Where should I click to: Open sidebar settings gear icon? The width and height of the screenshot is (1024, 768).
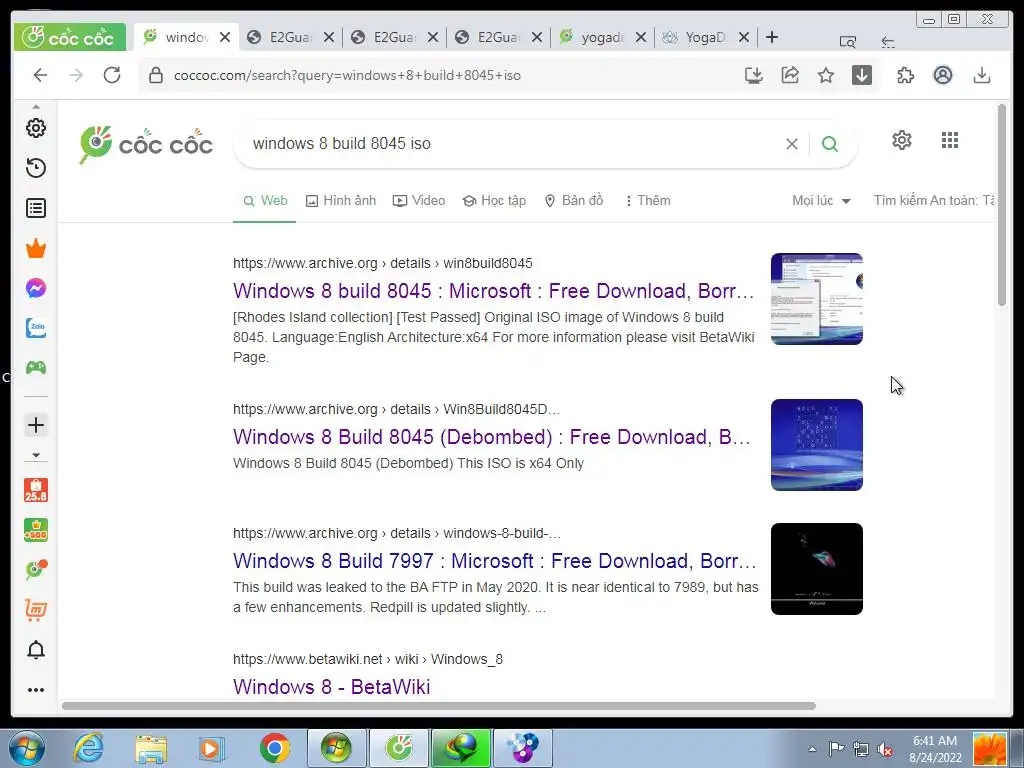click(x=36, y=128)
